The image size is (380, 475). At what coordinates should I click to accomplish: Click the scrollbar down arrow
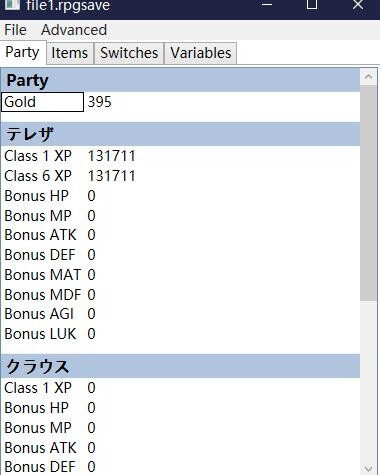tap(369, 468)
